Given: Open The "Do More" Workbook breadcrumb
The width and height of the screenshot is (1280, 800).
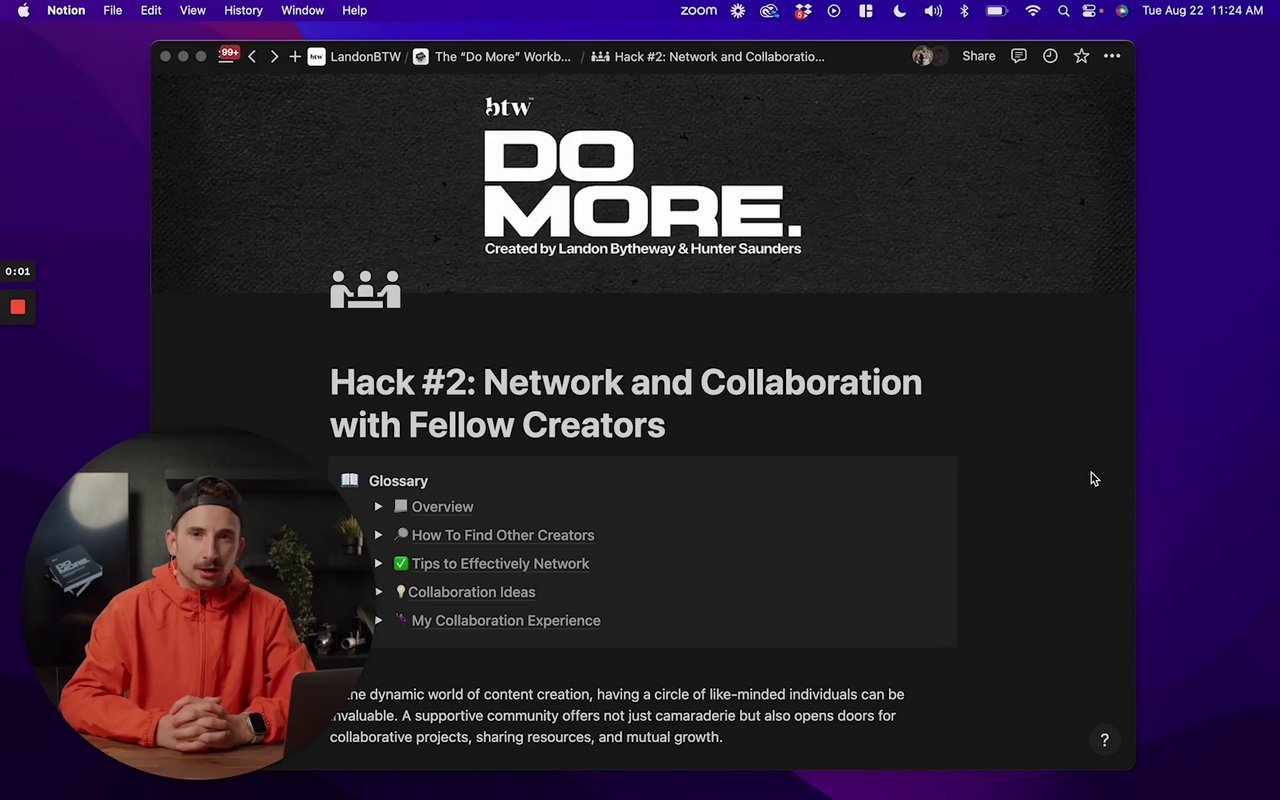Looking at the screenshot, I should (492, 57).
